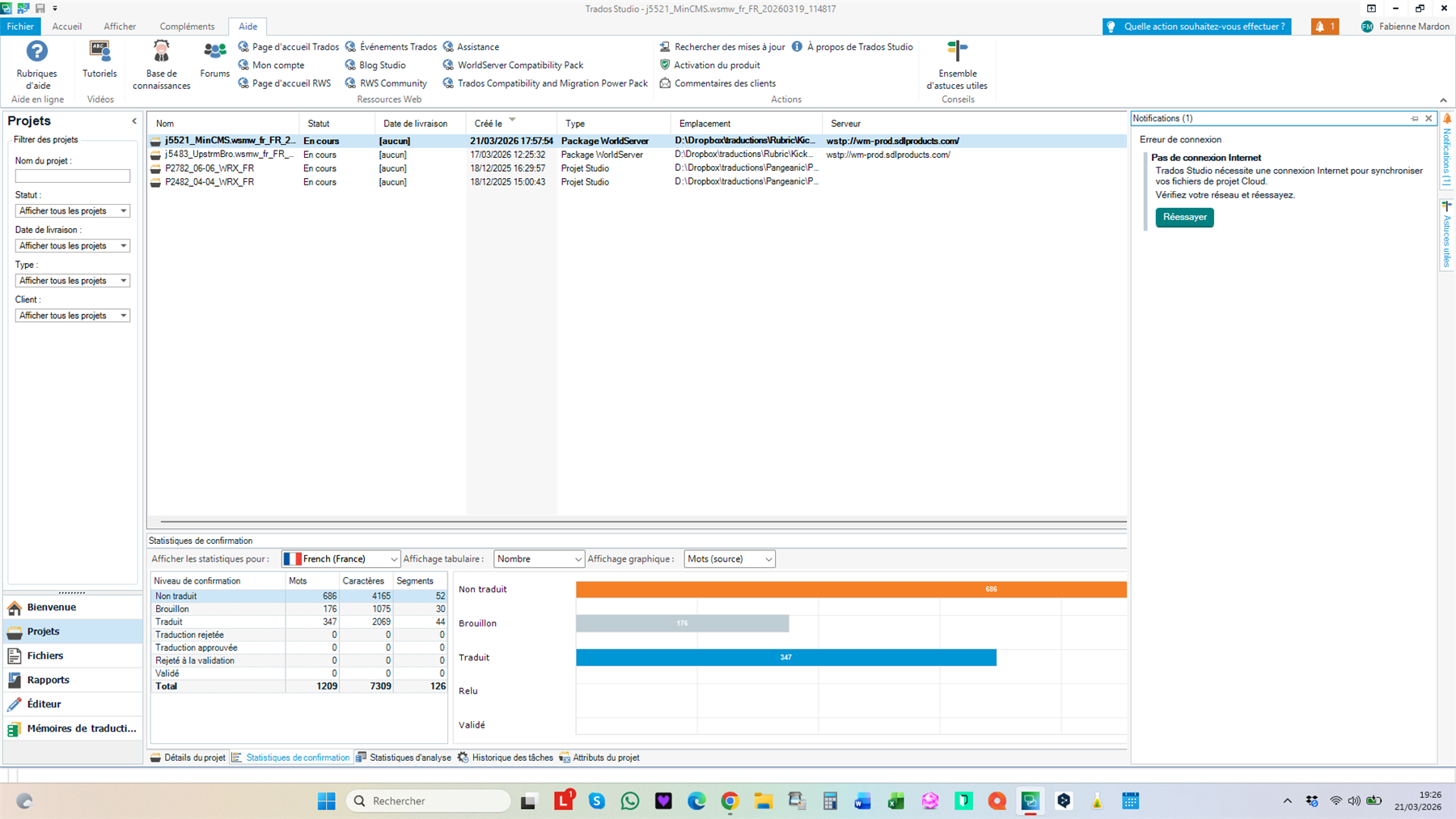1456x819 pixels.
Task: Visit the RWS Community
Action: (x=392, y=83)
